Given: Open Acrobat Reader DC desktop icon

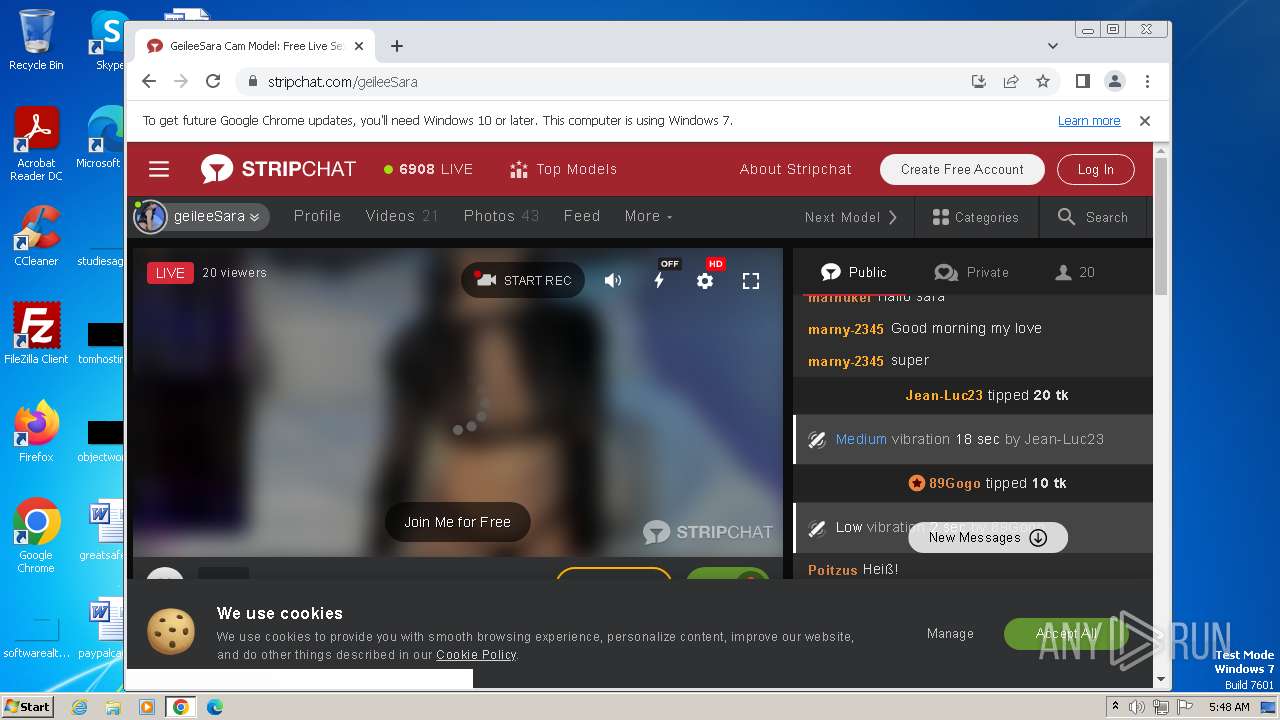Looking at the screenshot, I should click(x=36, y=144).
